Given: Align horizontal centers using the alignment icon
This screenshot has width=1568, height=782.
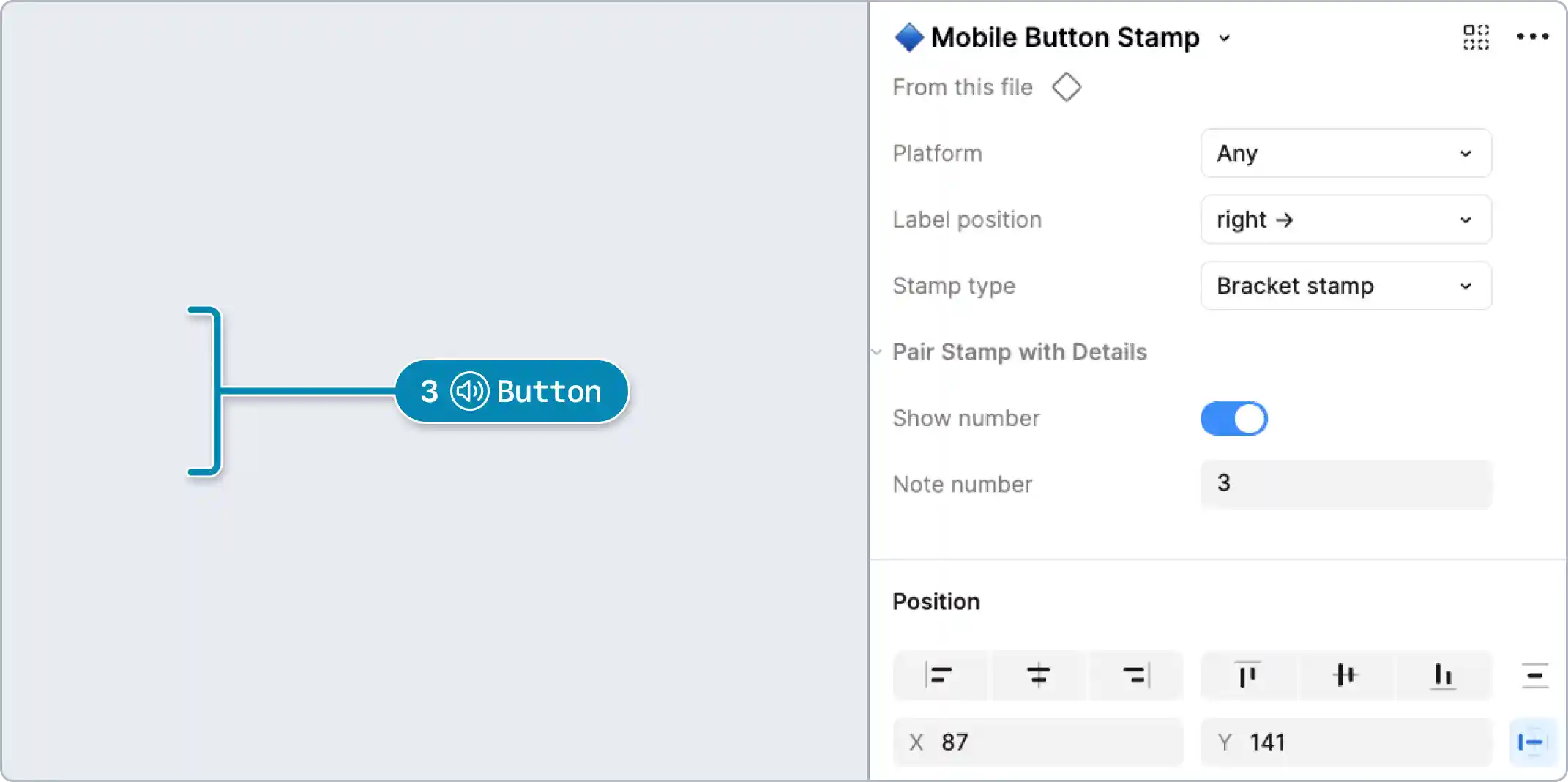Looking at the screenshot, I should pos(1039,676).
